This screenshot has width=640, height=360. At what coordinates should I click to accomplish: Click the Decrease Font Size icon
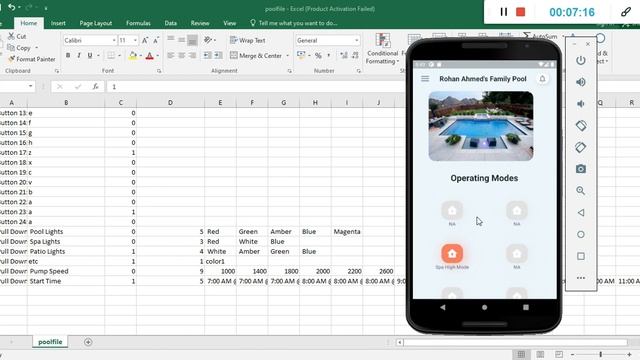click(156, 40)
